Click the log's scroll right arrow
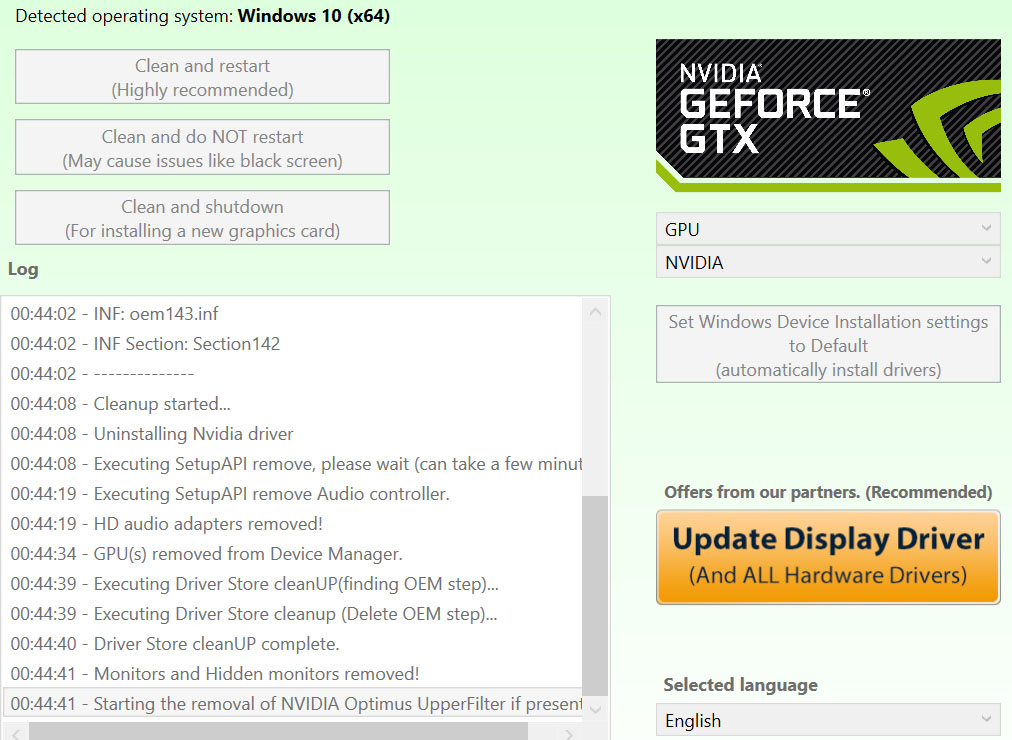Viewport: 1012px width, 740px height. tap(569, 734)
